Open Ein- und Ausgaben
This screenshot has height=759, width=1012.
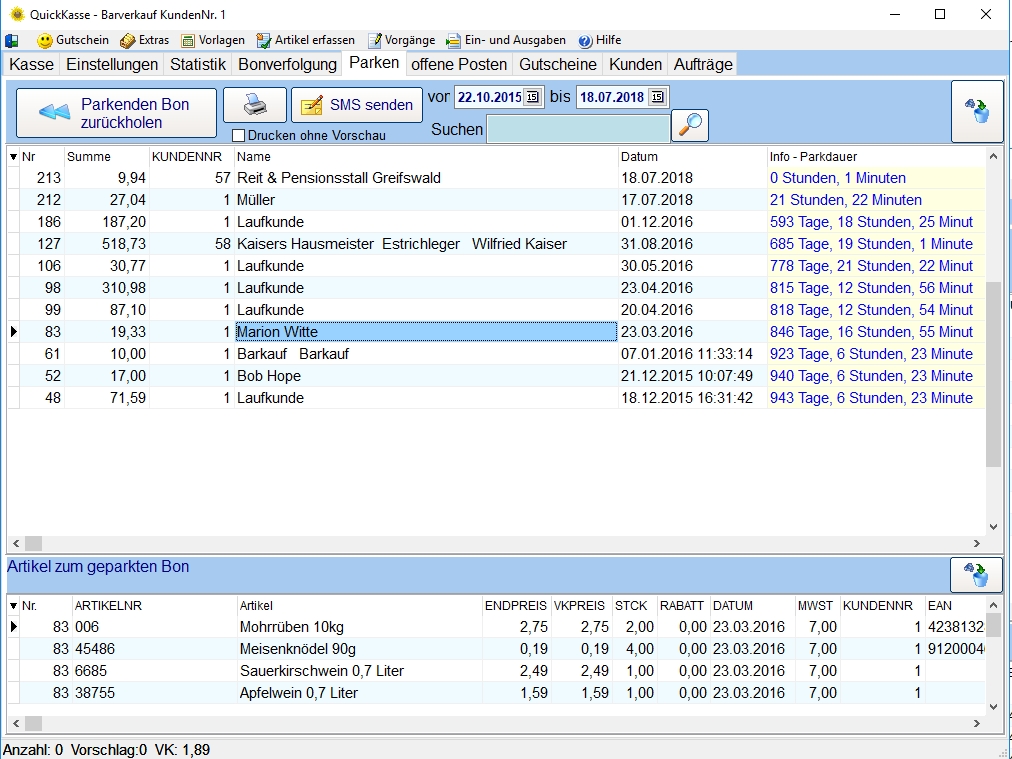click(507, 41)
